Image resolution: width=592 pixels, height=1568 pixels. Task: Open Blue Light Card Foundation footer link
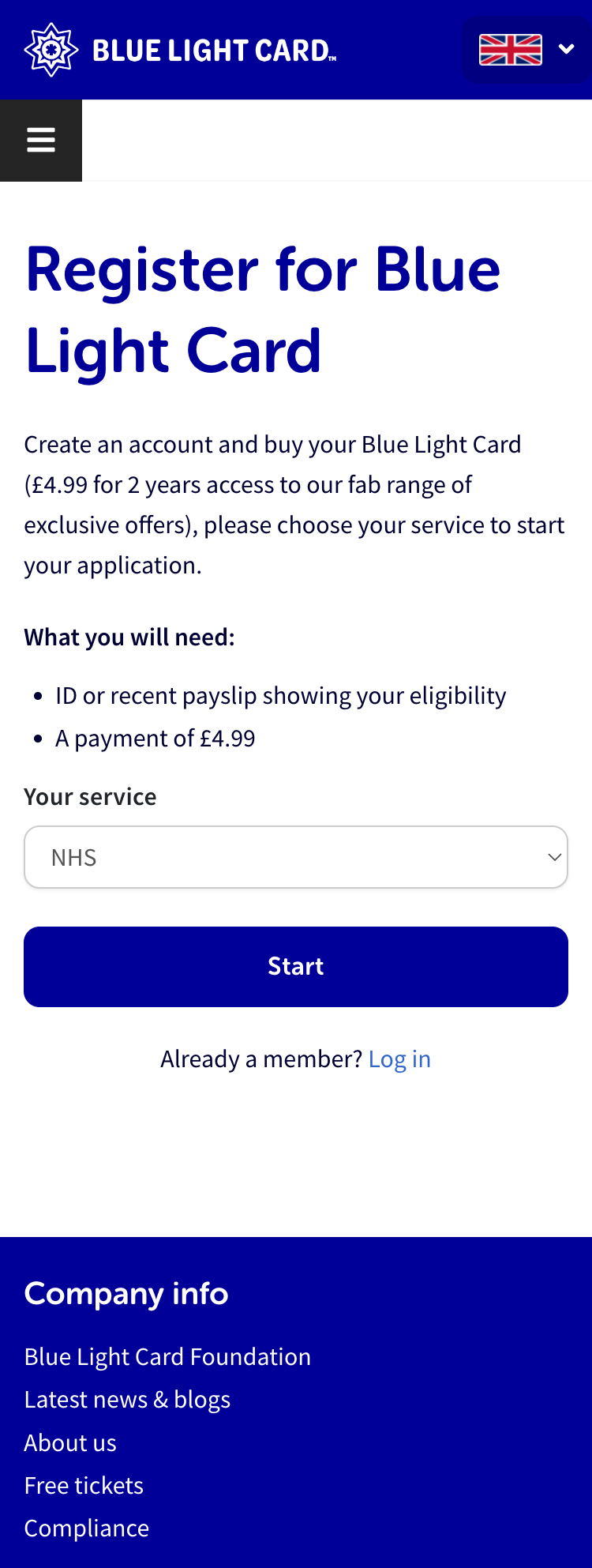pyautogui.click(x=167, y=1356)
